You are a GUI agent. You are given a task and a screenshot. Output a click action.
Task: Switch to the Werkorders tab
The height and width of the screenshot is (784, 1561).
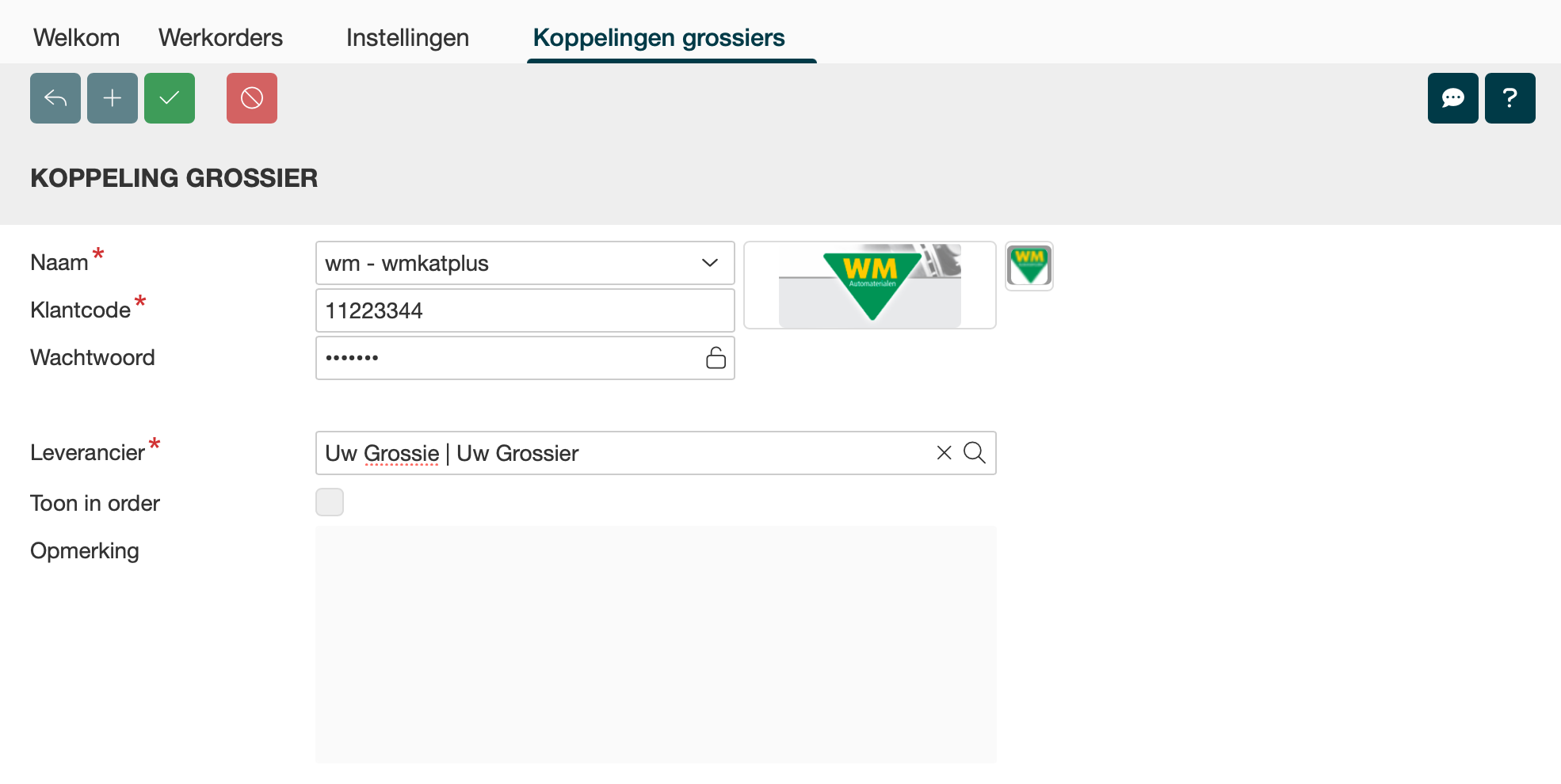pos(220,37)
